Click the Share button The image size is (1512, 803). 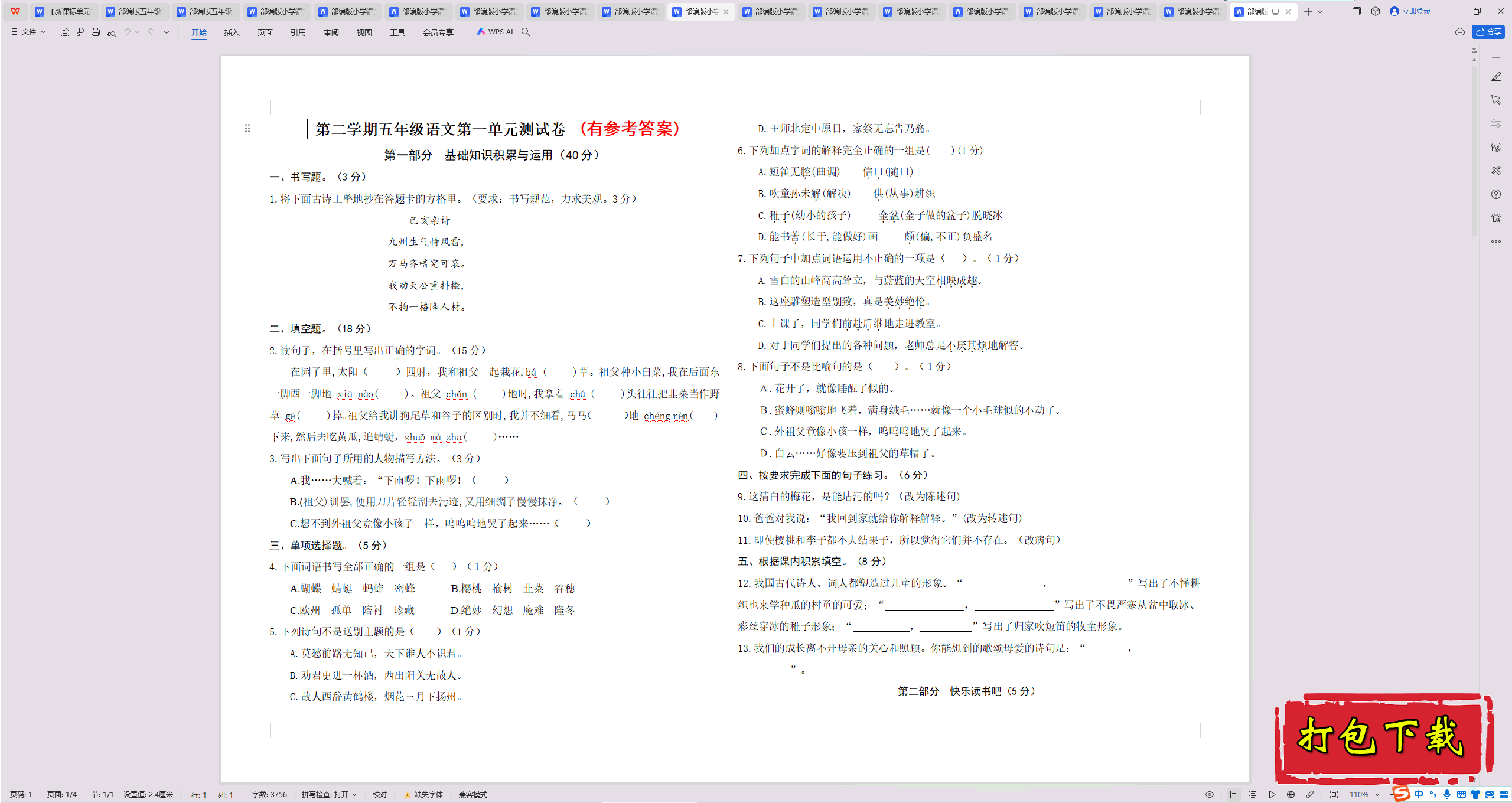[x=1488, y=32]
